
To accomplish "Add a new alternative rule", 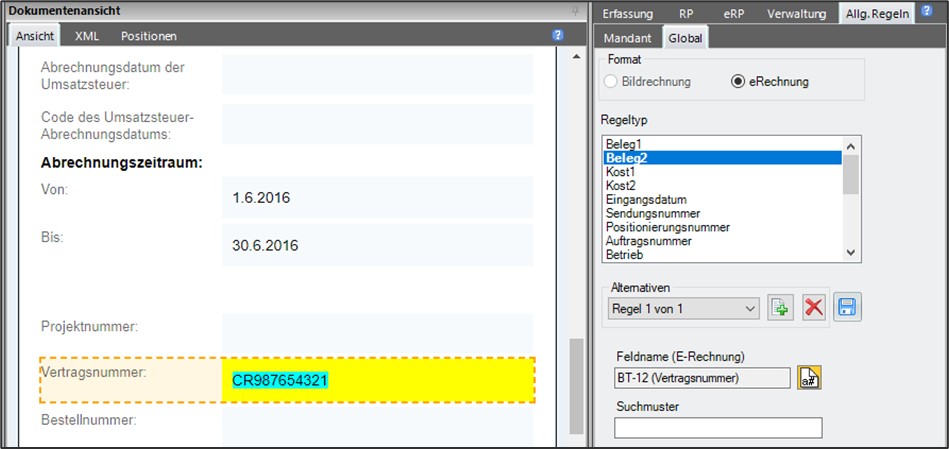I will click(x=781, y=308).
